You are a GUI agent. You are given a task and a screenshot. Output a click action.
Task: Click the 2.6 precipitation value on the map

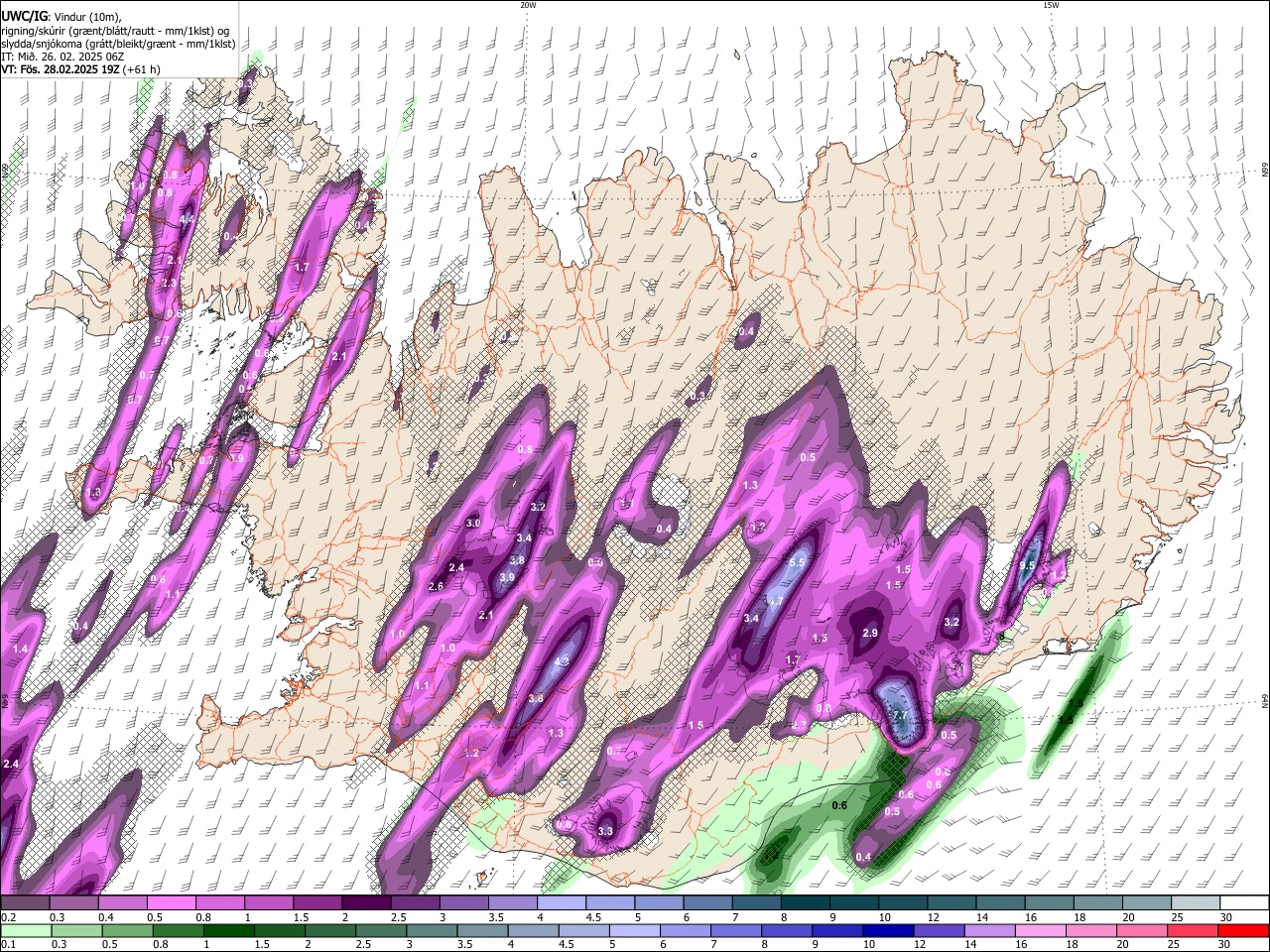(x=436, y=586)
